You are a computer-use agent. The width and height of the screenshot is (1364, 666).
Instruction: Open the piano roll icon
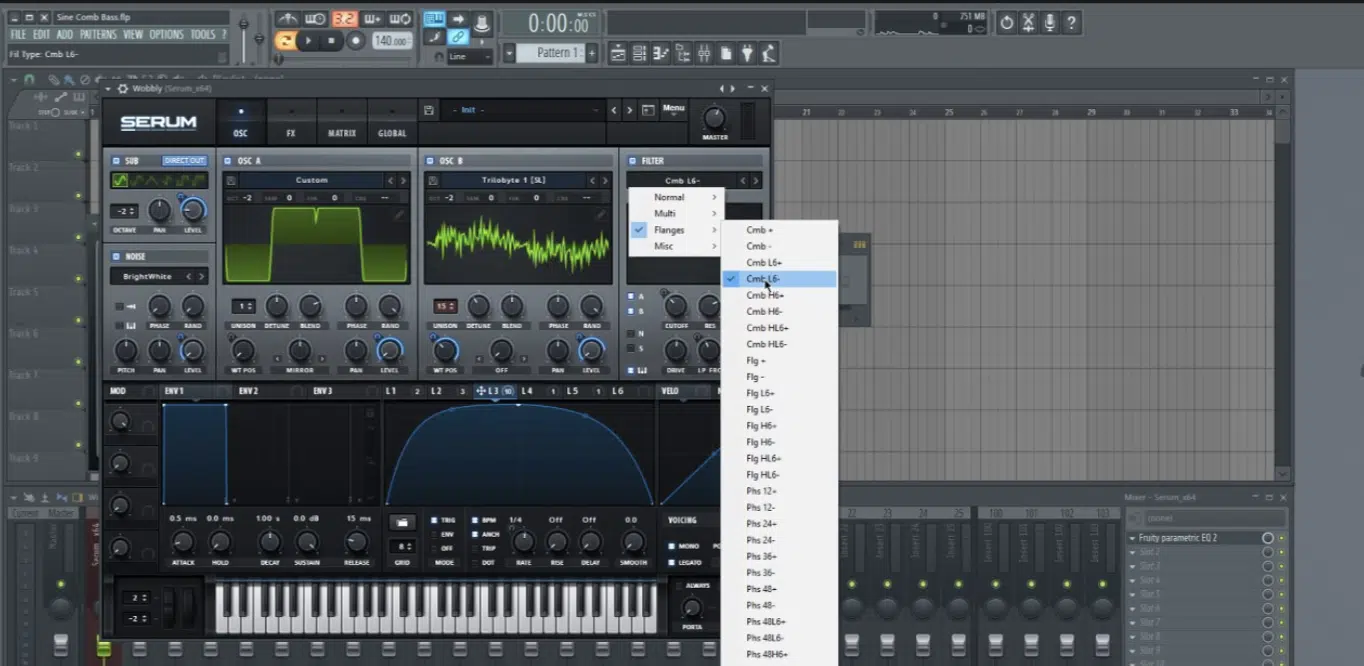pos(661,53)
